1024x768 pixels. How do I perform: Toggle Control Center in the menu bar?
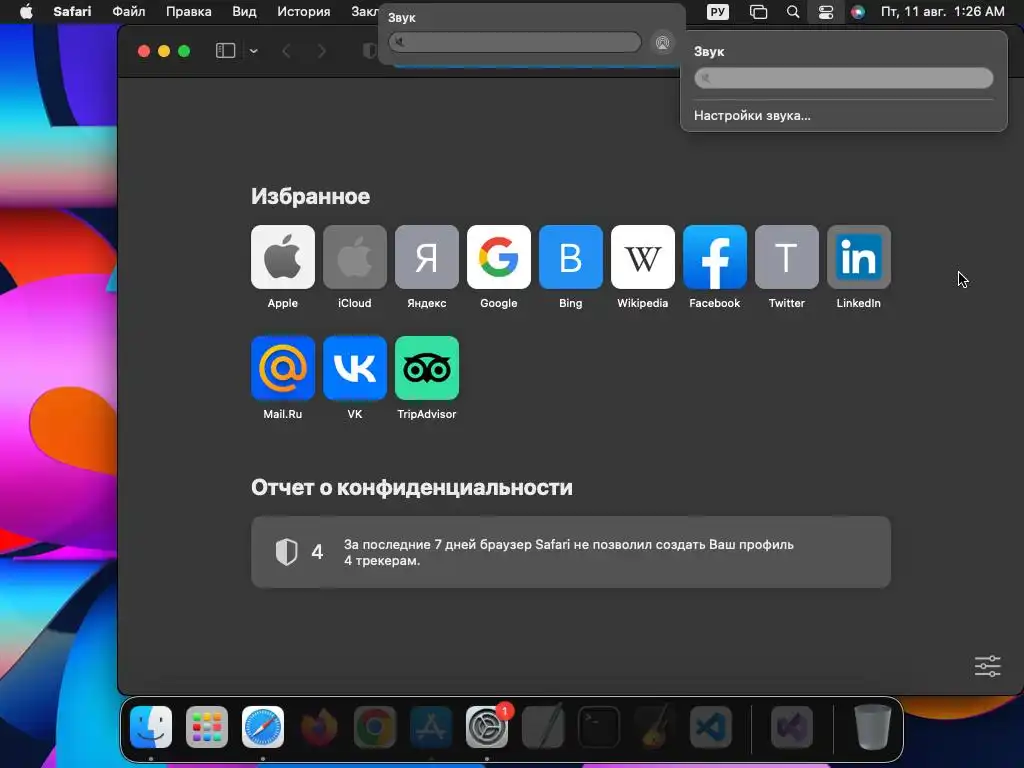pos(826,12)
